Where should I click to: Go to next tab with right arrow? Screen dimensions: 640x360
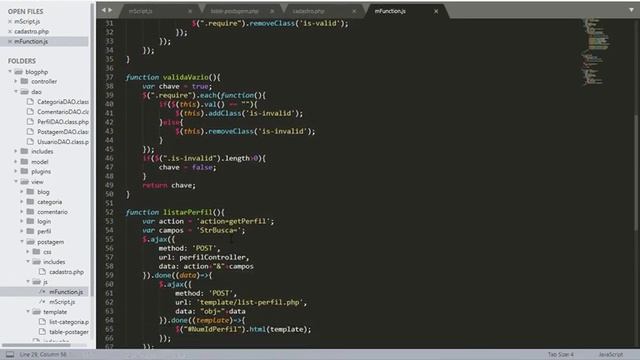pos(110,10)
